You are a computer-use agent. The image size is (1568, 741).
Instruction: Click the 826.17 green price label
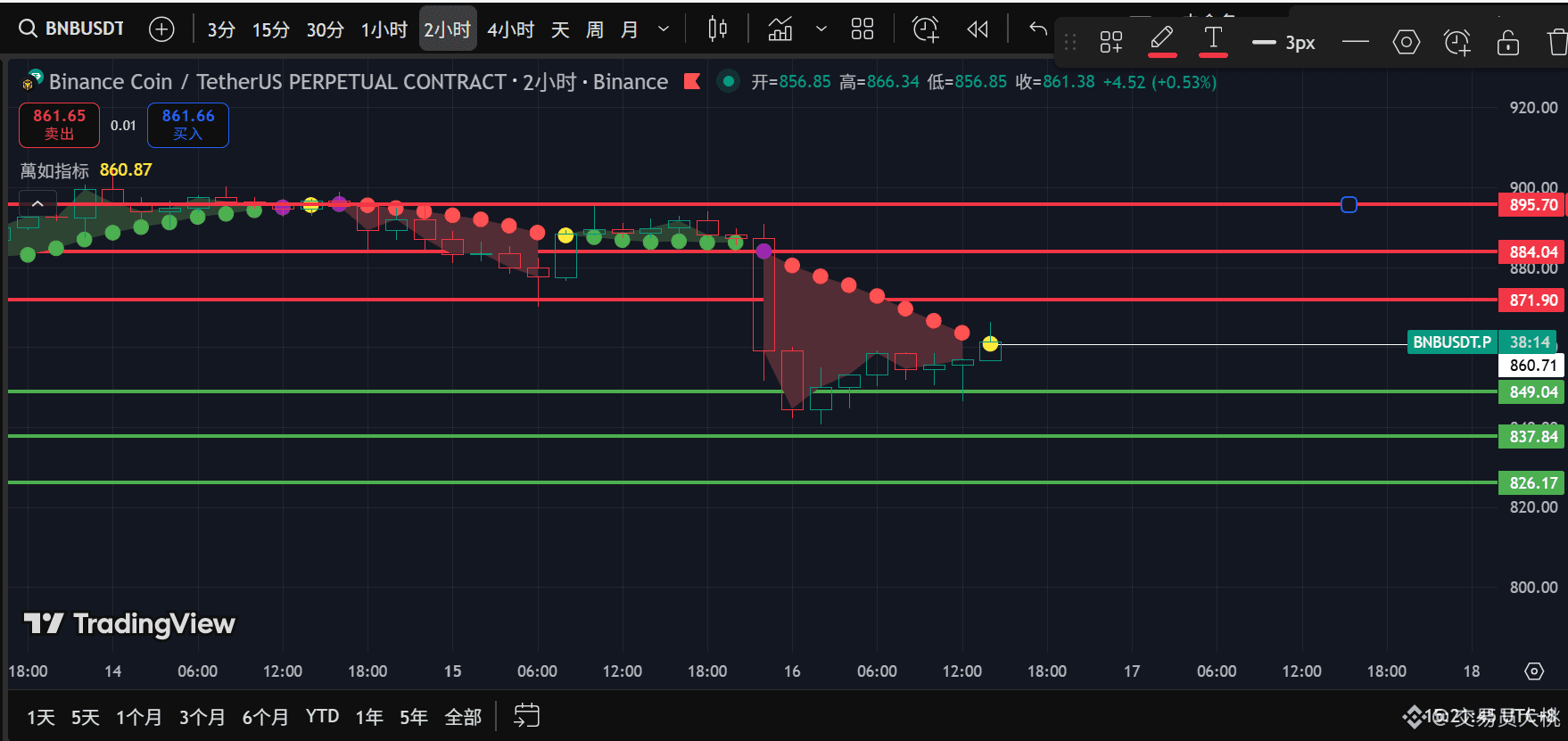point(1532,483)
